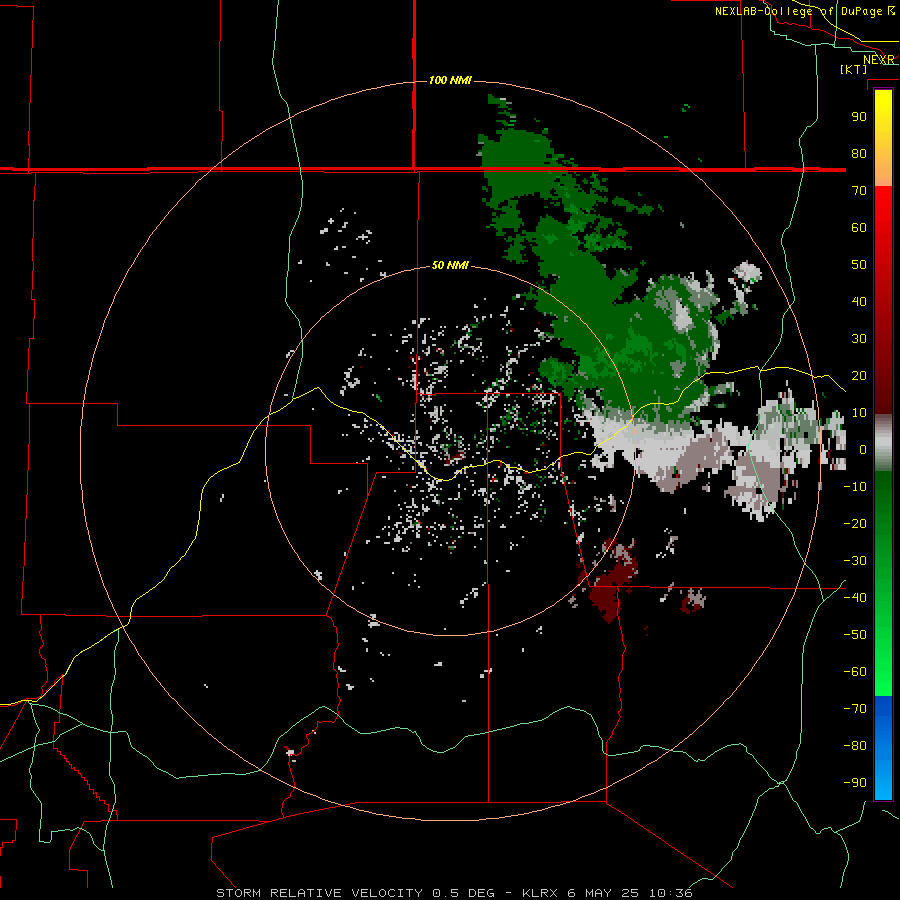900x900 pixels.
Task: Click the 90 value on the velocity scale
Action: click(859, 117)
